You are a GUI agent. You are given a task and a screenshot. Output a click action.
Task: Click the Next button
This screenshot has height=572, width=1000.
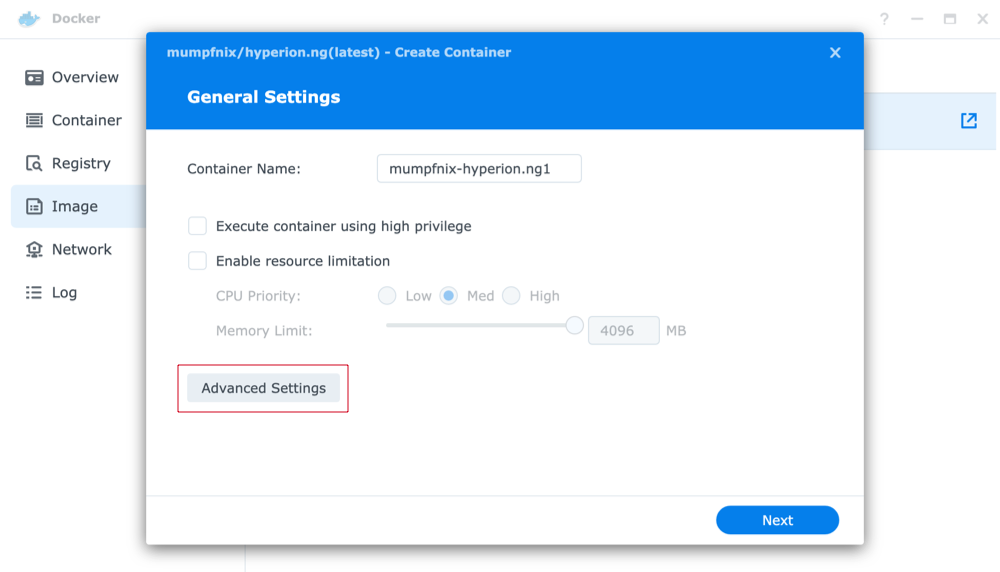click(777, 520)
